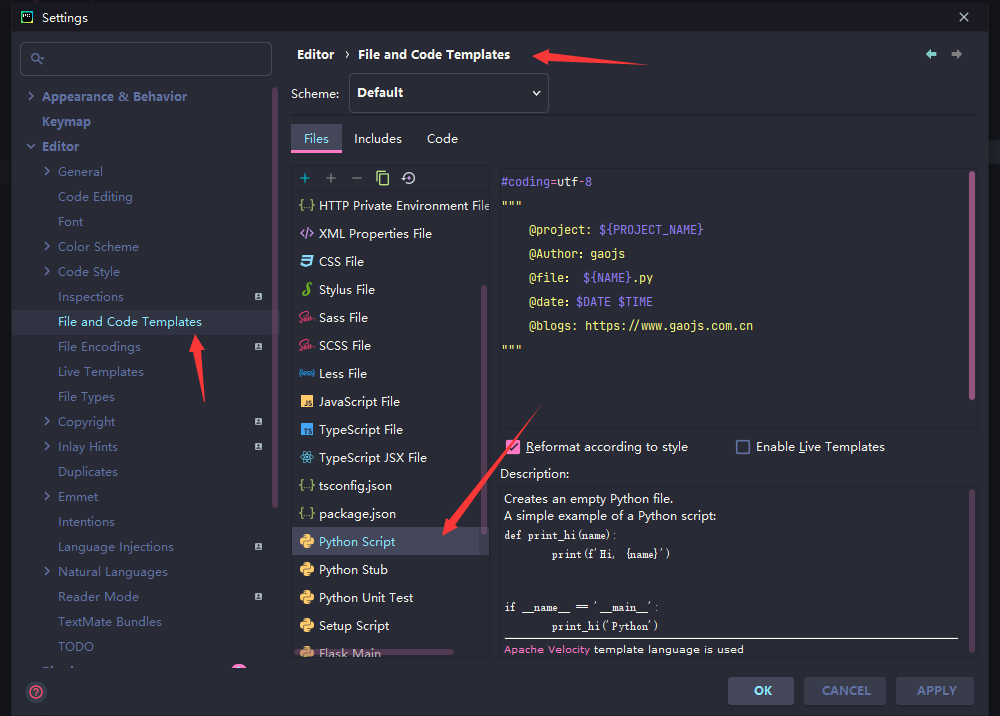
Task: Uncheck Reformat according to style
Action: (513, 447)
